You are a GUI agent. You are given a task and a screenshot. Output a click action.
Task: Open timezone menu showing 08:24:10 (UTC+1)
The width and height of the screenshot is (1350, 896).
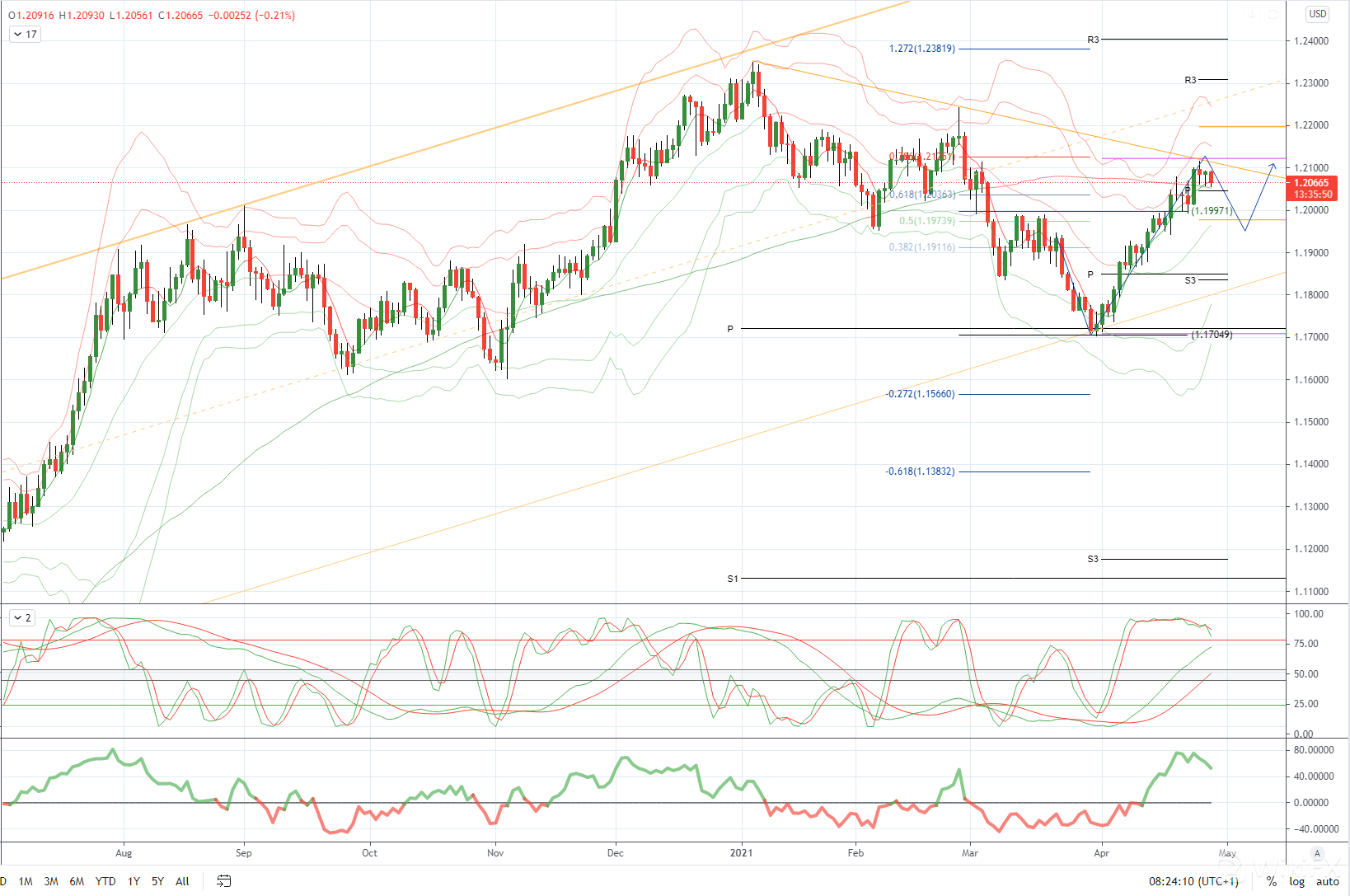pyautogui.click(x=1193, y=881)
